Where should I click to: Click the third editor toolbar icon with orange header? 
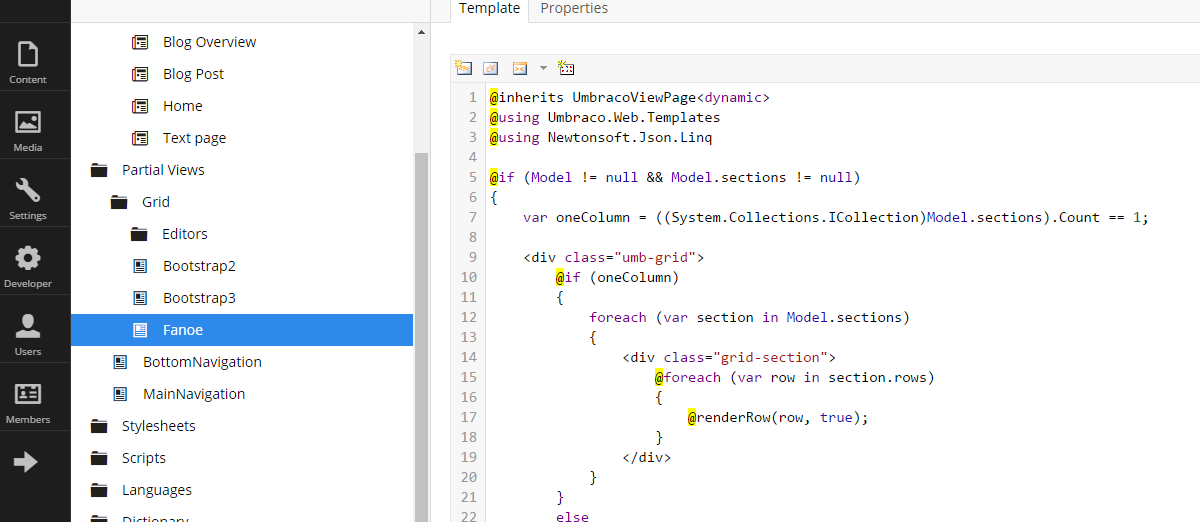coord(519,68)
